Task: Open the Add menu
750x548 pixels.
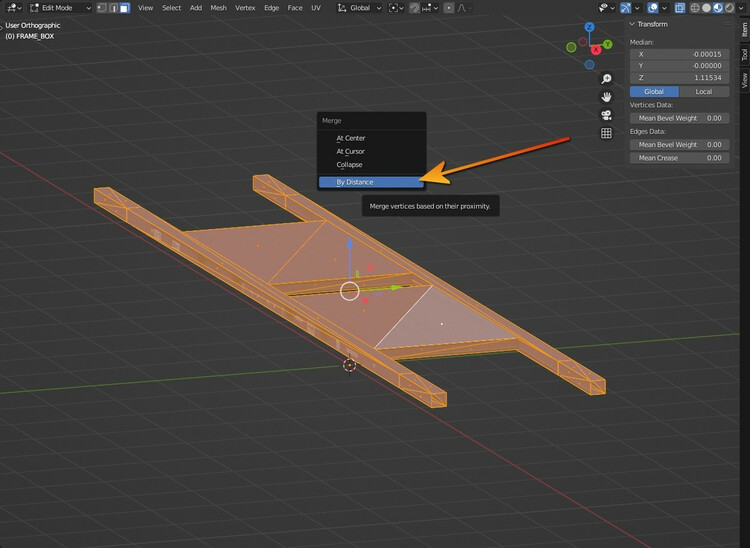Action: [196, 8]
